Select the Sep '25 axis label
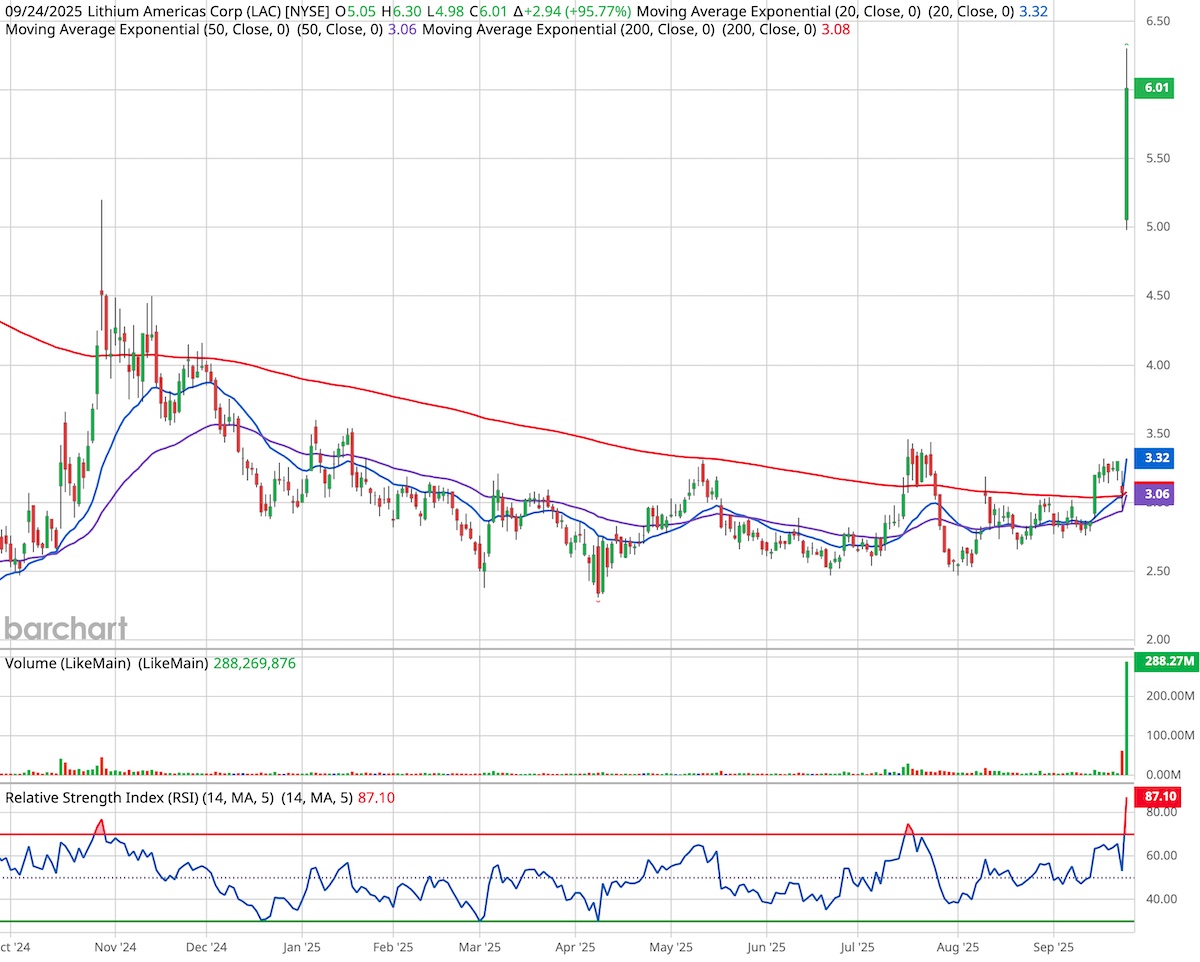The height and width of the screenshot is (962, 1200). 1053,946
